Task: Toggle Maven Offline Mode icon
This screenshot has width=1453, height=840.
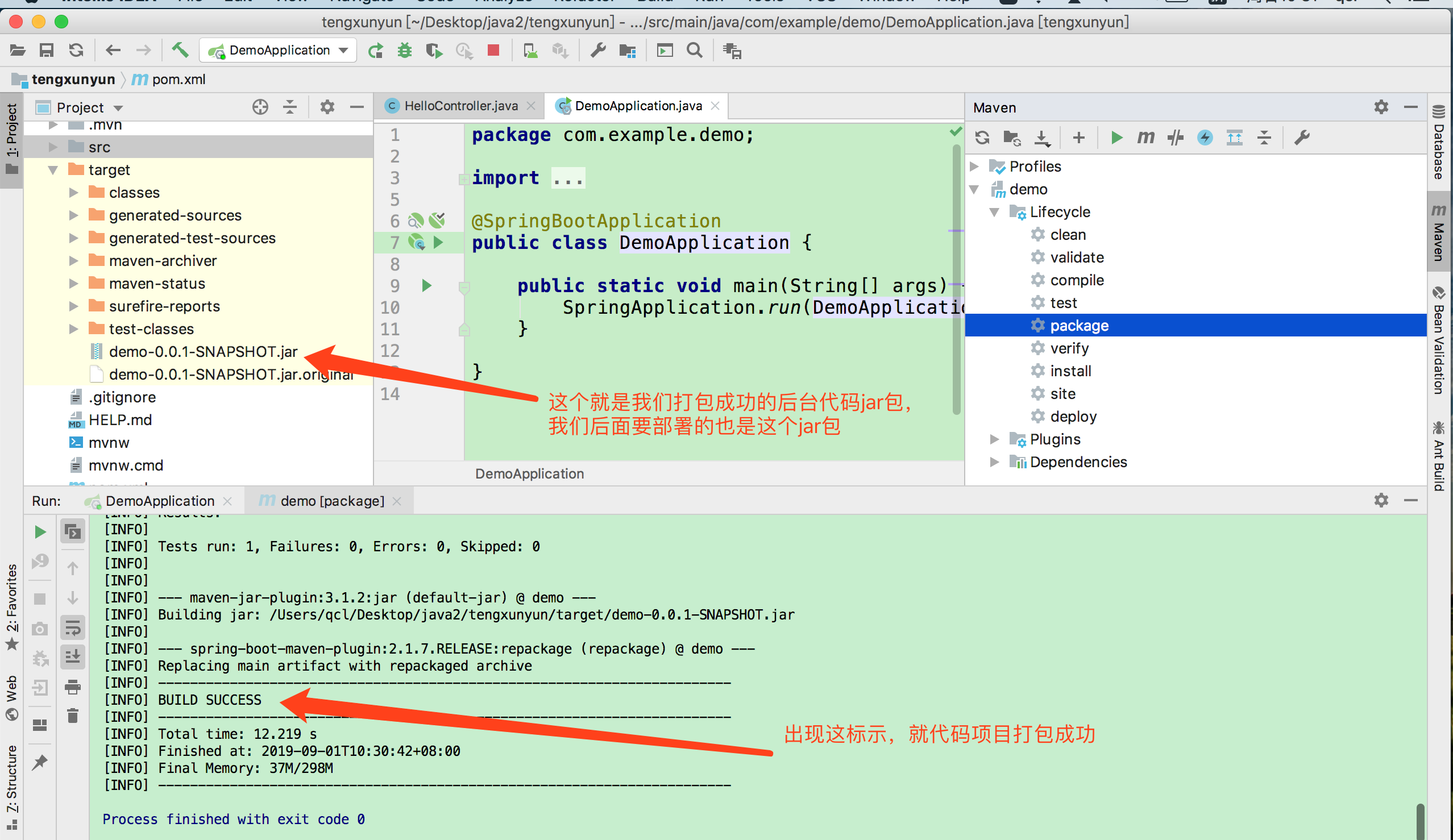Action: (1175, 138)
